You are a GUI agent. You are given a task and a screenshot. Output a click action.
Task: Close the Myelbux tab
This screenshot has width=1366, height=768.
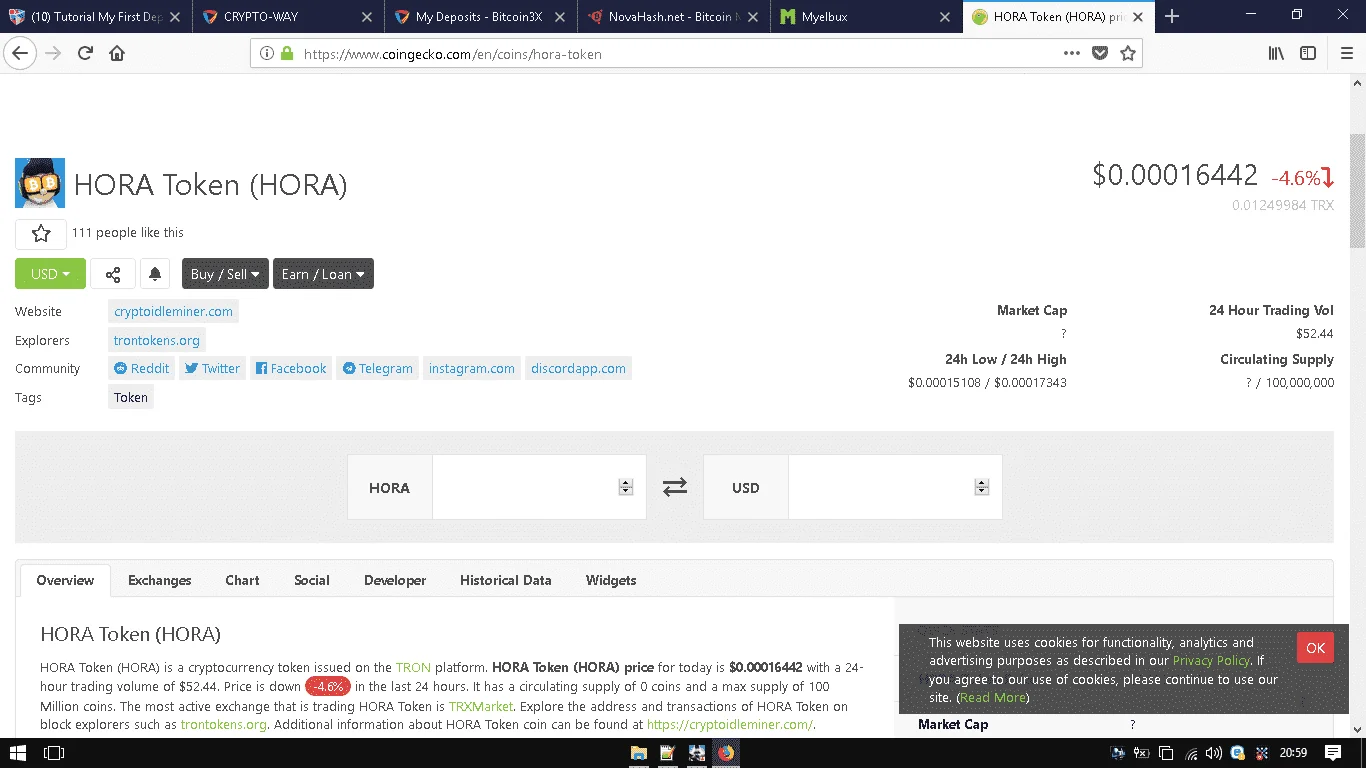[x=943, y=17]
